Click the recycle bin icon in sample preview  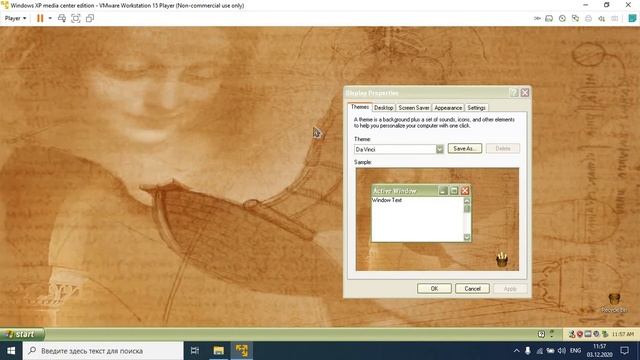click(x=502, y=260)
